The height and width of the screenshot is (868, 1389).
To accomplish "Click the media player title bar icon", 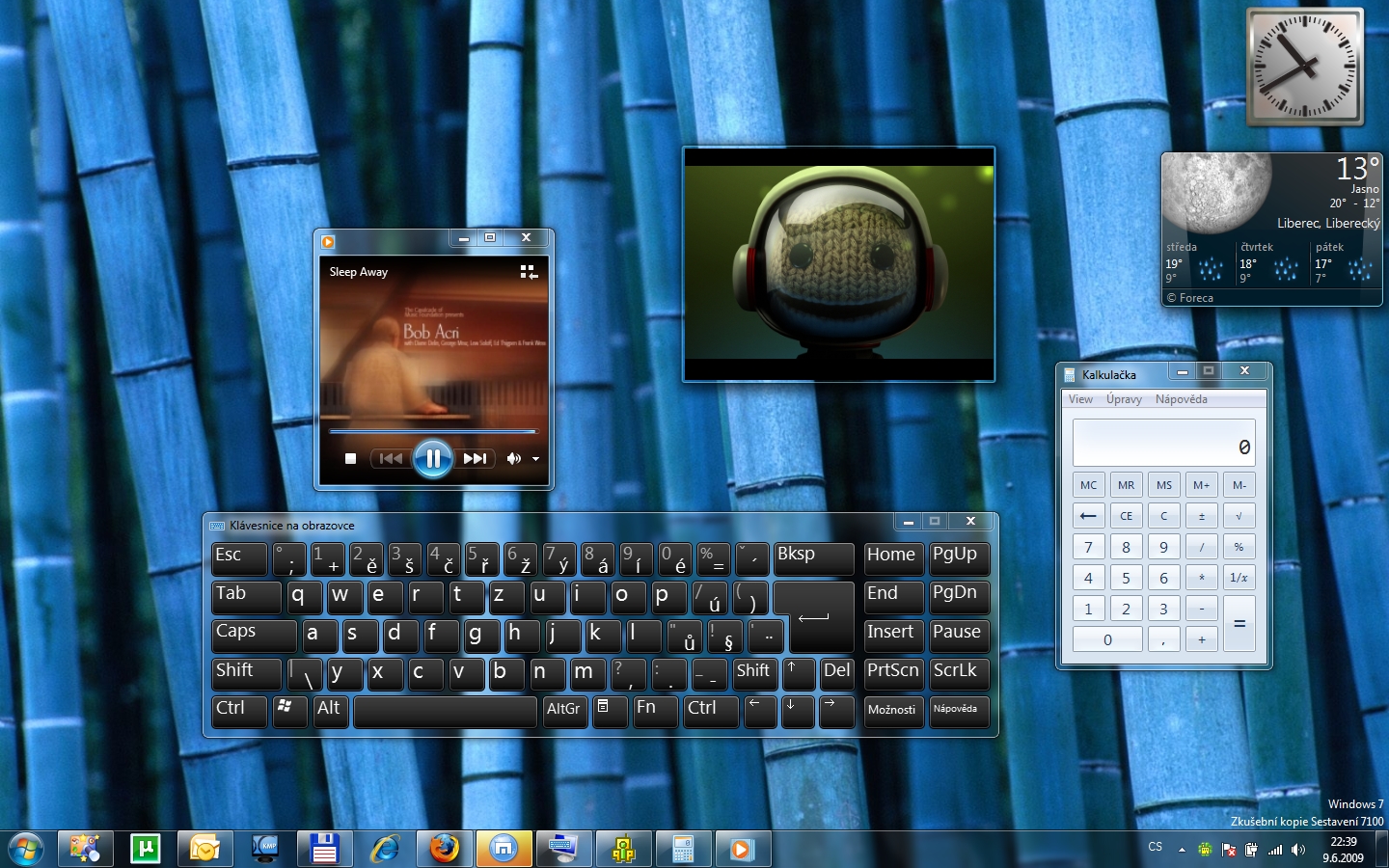I will point(328,242).
